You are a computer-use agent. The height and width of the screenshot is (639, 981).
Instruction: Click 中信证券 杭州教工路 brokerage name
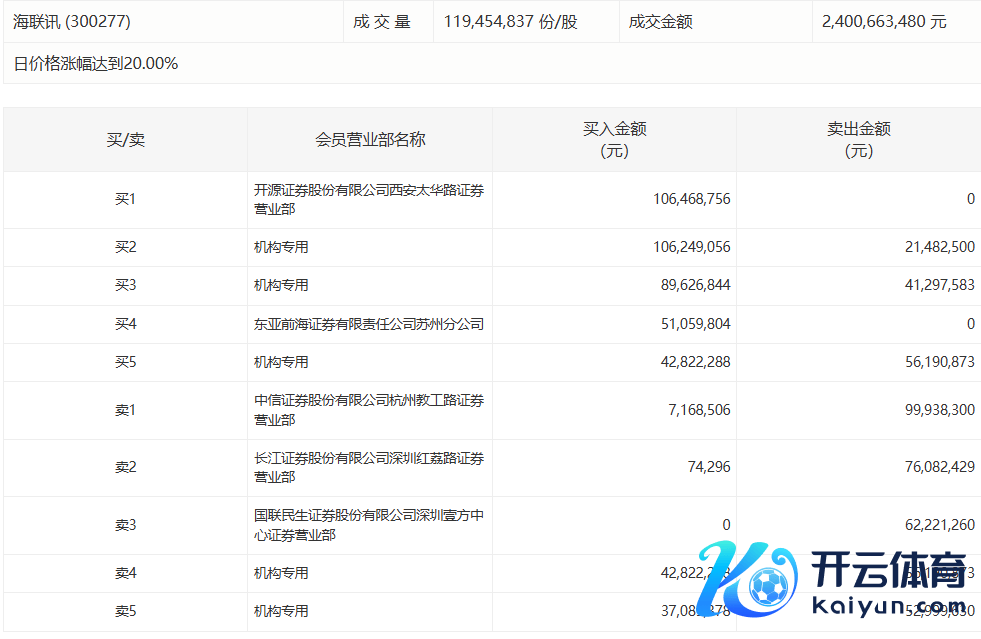(x=368, y=410)
